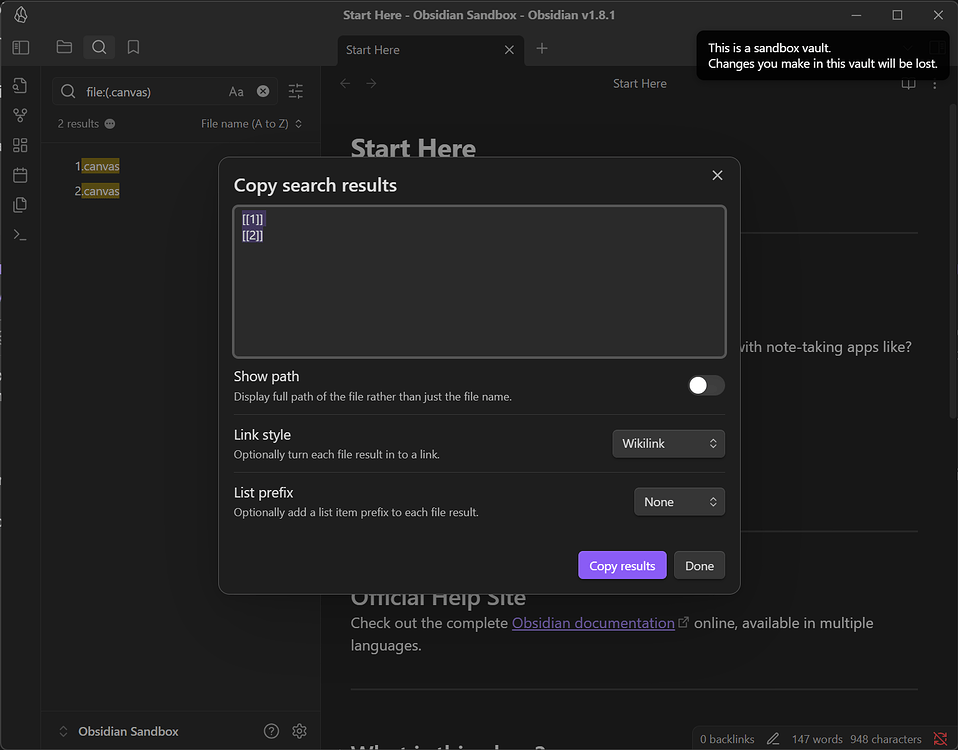Open quick switcher icon in ribbon
The width and height of the screenshot is (958, 750).
click(x=20, y=86)
